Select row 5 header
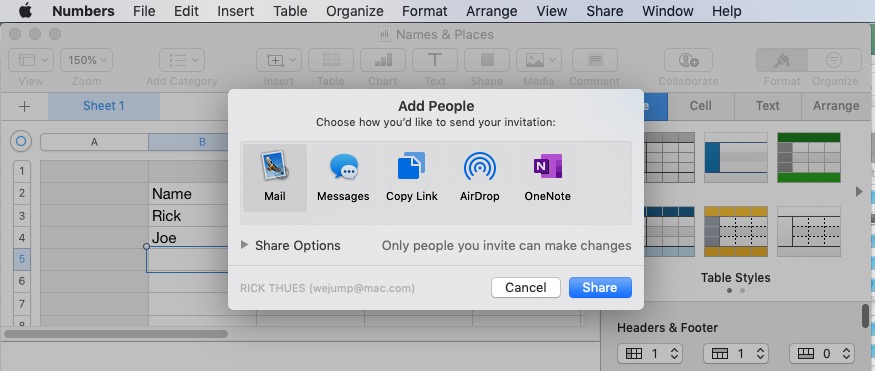 click(x=21, y=259)
